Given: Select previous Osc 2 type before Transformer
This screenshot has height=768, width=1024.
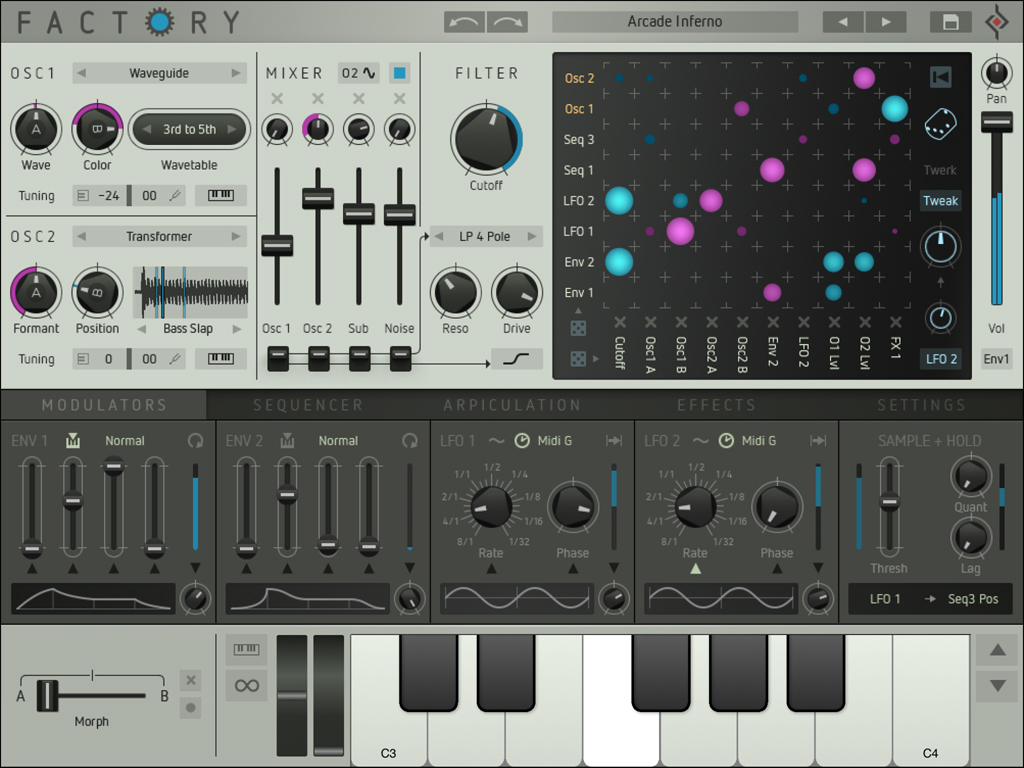Looking at the screenshot, I should 82,236.
